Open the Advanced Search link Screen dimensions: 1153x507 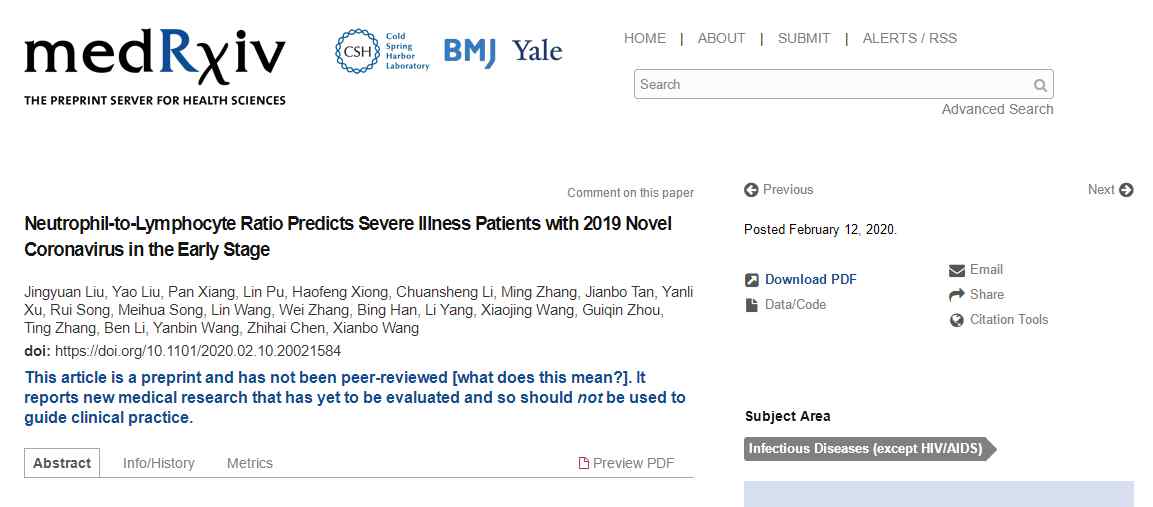(997, 109)
